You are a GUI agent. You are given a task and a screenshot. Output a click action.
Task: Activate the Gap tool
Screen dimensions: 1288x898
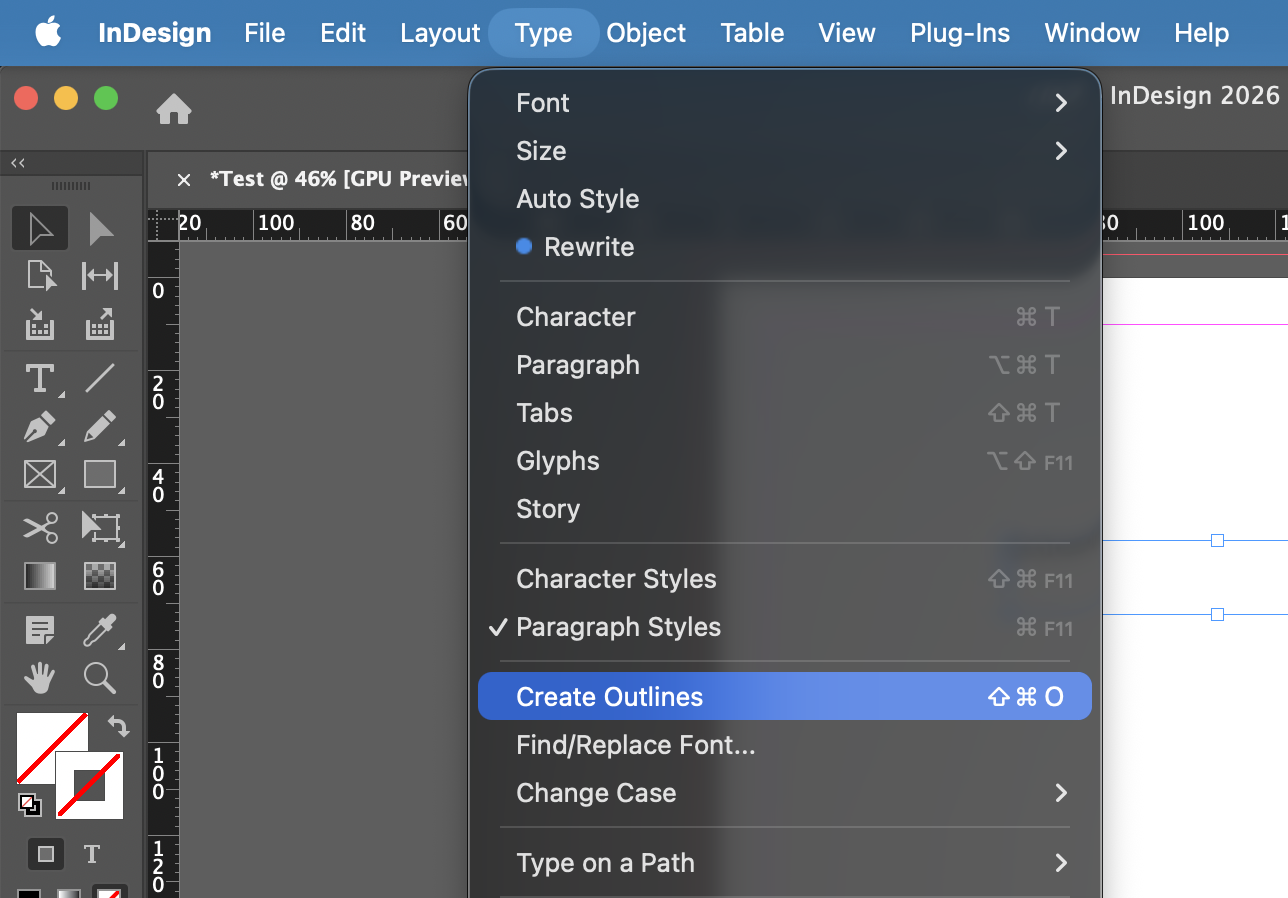(x=100, y=275)
